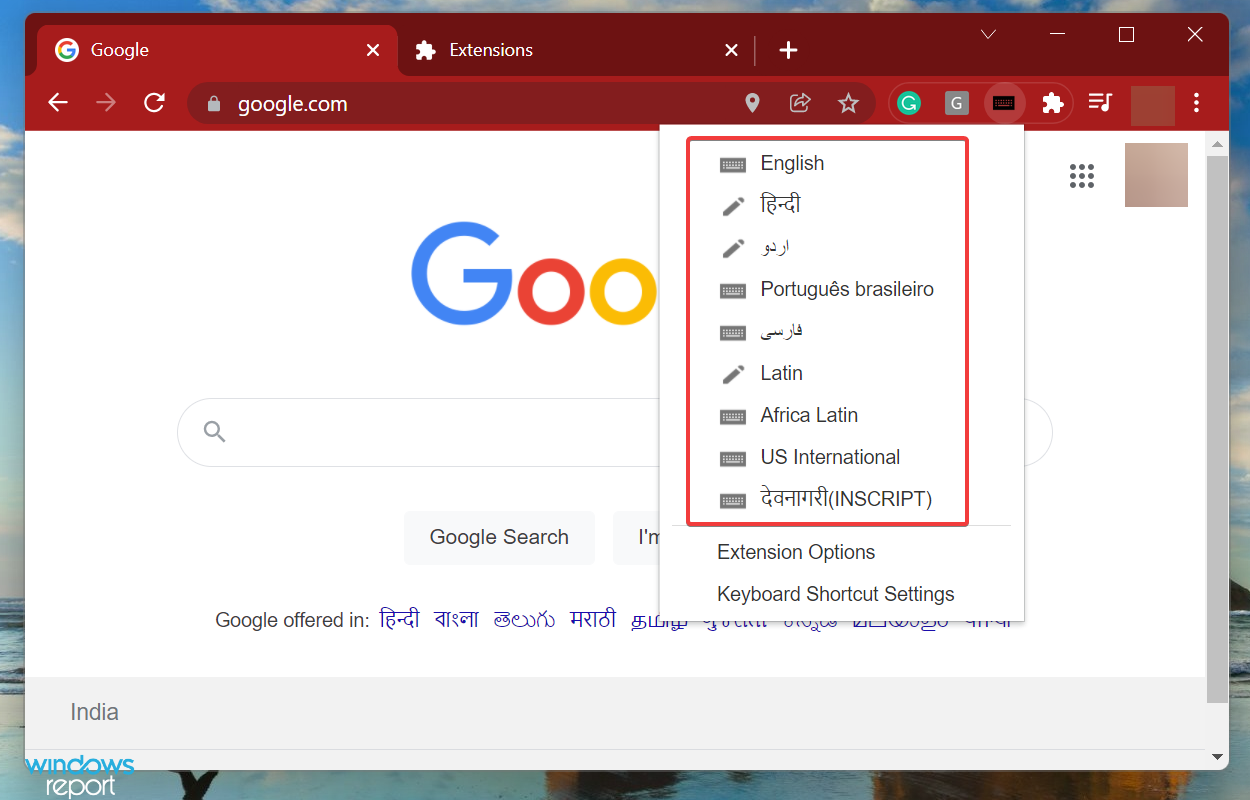Open a new tab with plus button
This screenshot has width=1250, height=800.
(788, 50)
